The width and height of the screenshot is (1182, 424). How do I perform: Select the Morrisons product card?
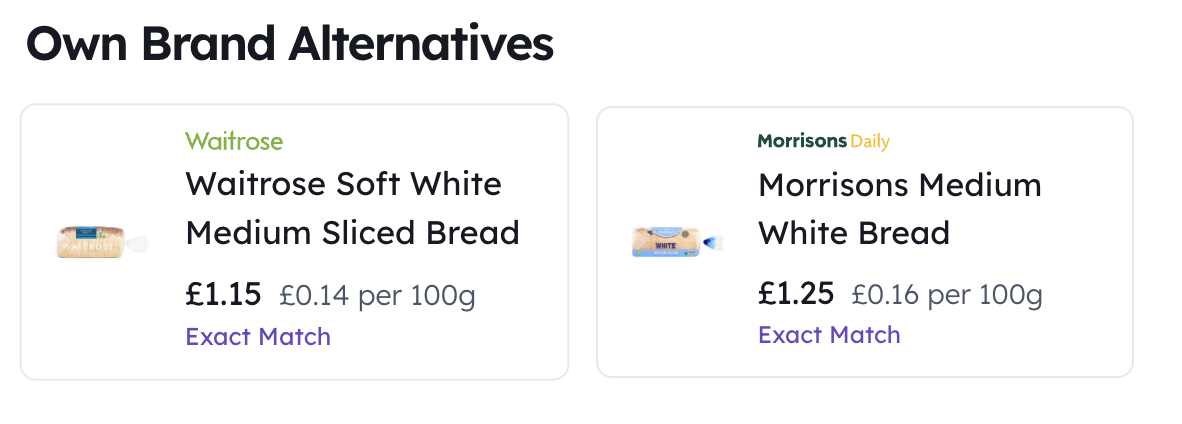point(865,241)
